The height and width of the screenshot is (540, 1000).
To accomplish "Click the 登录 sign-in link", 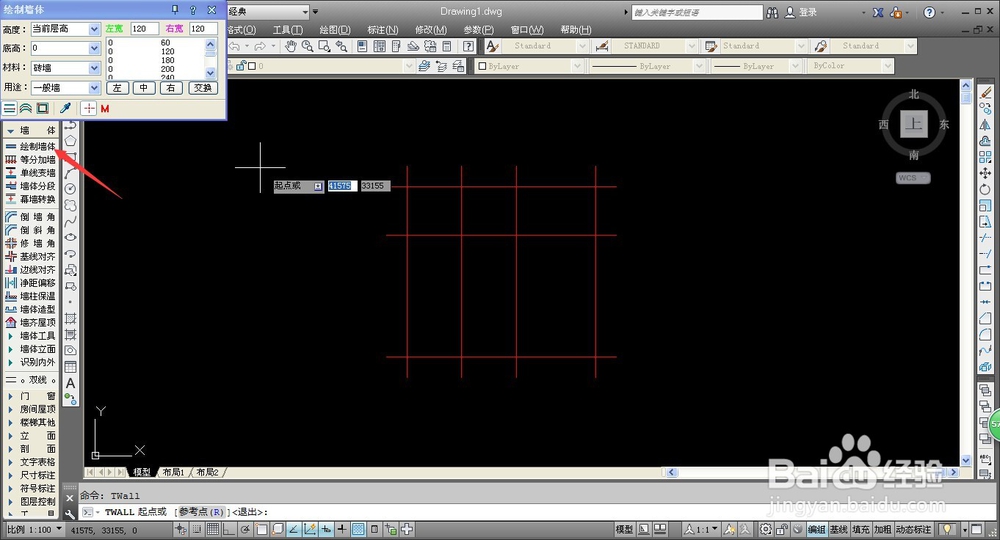I will [807, 12].
